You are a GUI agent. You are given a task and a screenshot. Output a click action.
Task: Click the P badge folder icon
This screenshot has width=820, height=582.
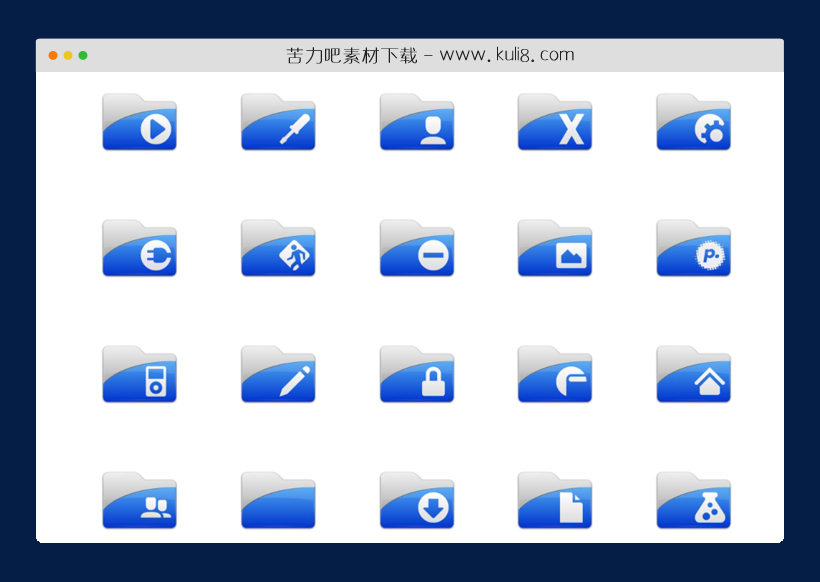pos(693,249)
